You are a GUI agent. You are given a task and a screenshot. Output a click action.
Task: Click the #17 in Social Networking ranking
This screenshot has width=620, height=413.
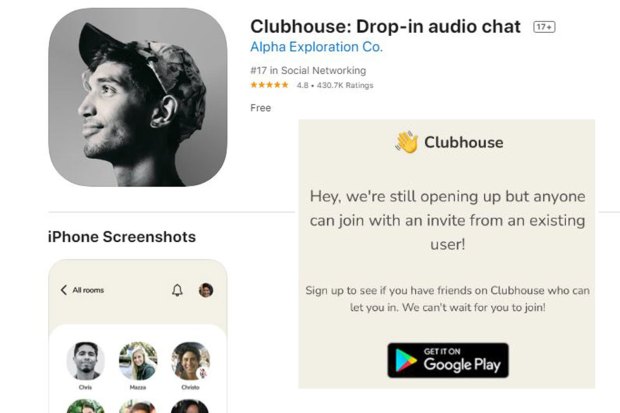(308, 70)
